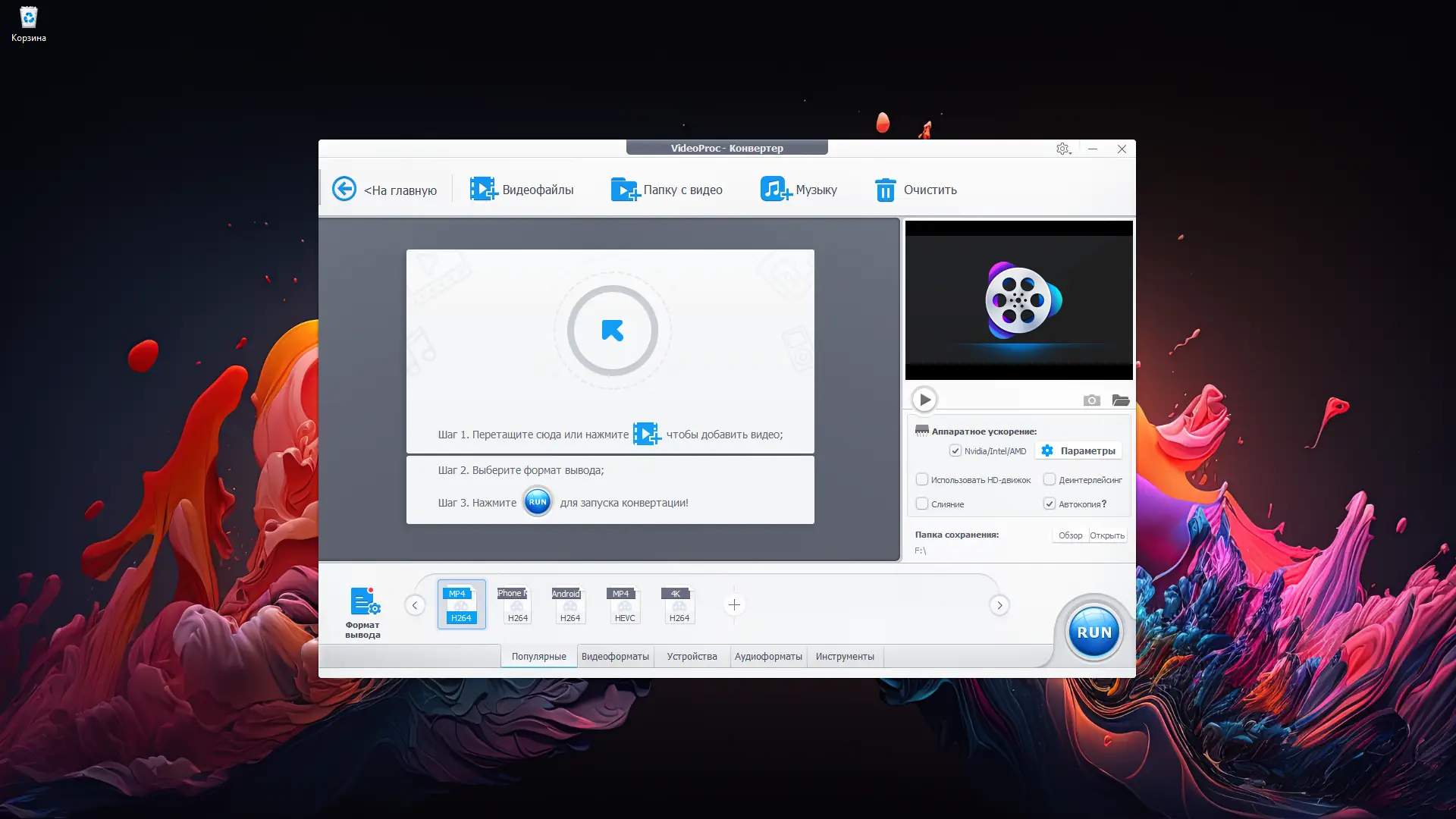Open Формат вывода format settings icon

365,602
